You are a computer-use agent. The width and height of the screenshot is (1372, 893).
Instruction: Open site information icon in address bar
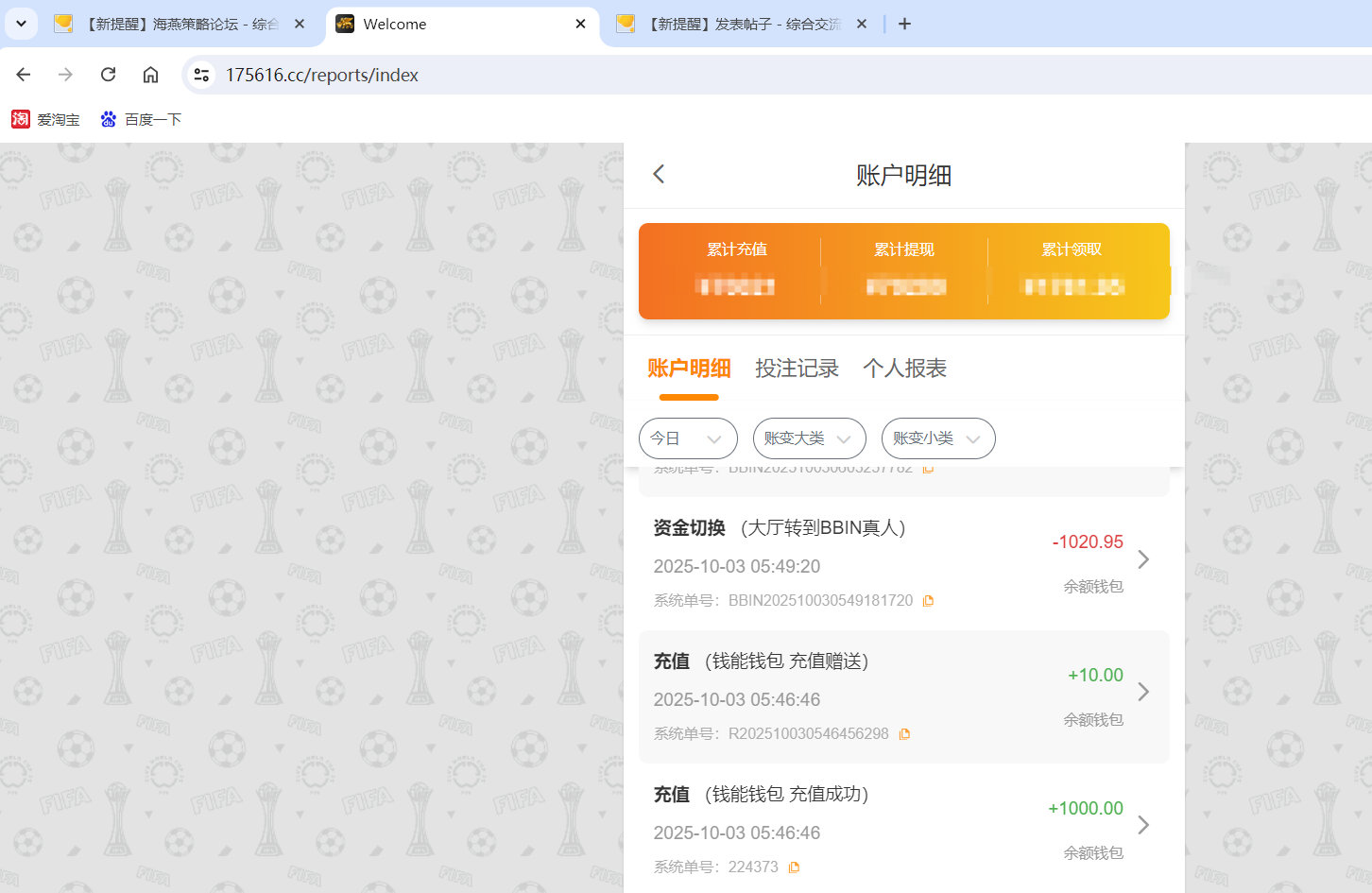(201, 74)
